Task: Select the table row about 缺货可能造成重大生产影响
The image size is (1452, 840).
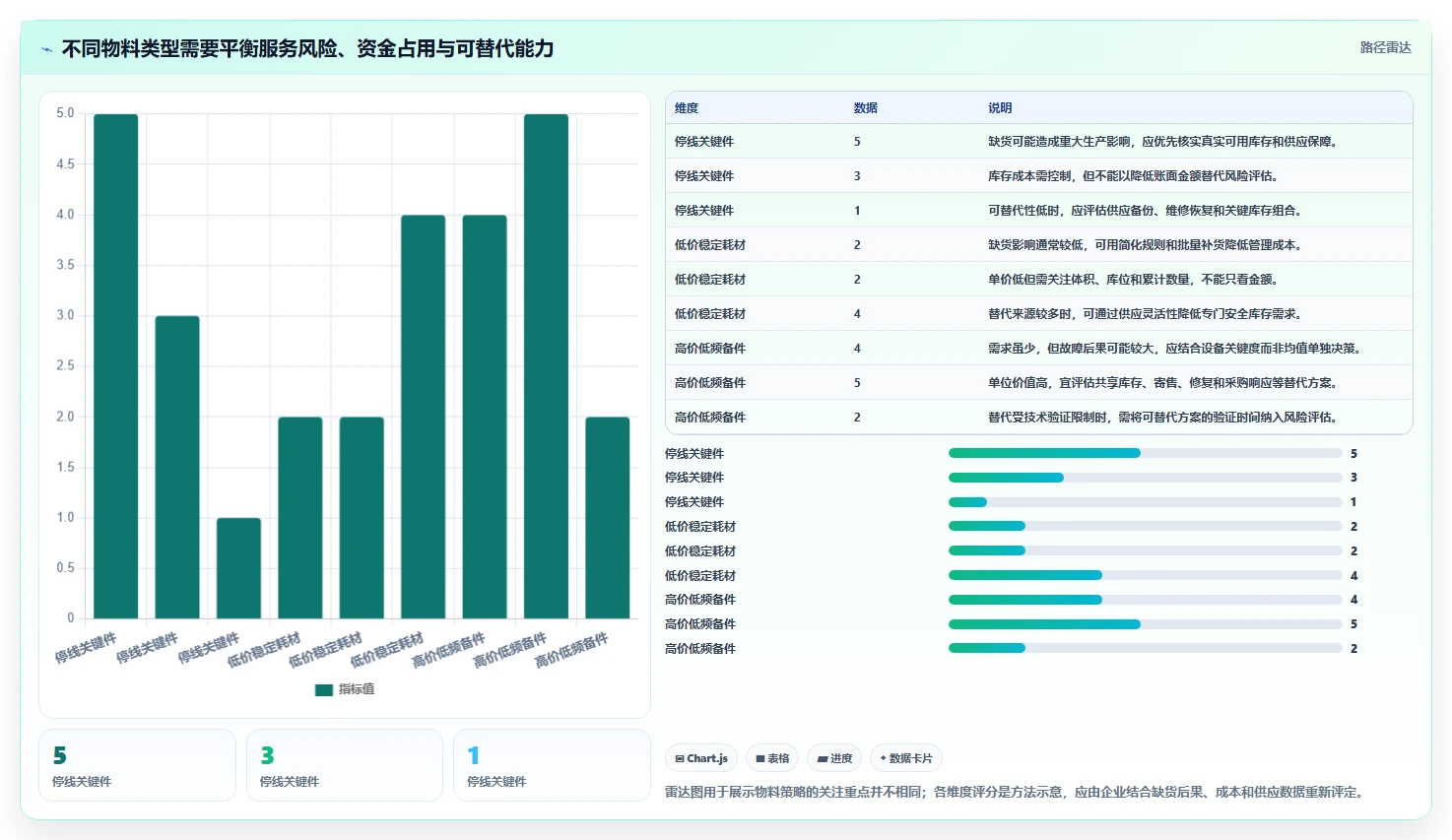Action: [1039, 142]
